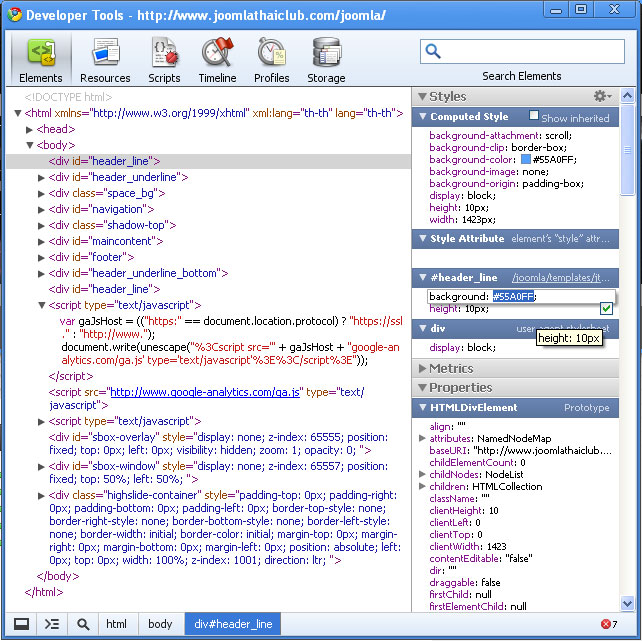Toggle the Show inherited checkbox
This screenshot has height=641, width=642.
(533, 115)
